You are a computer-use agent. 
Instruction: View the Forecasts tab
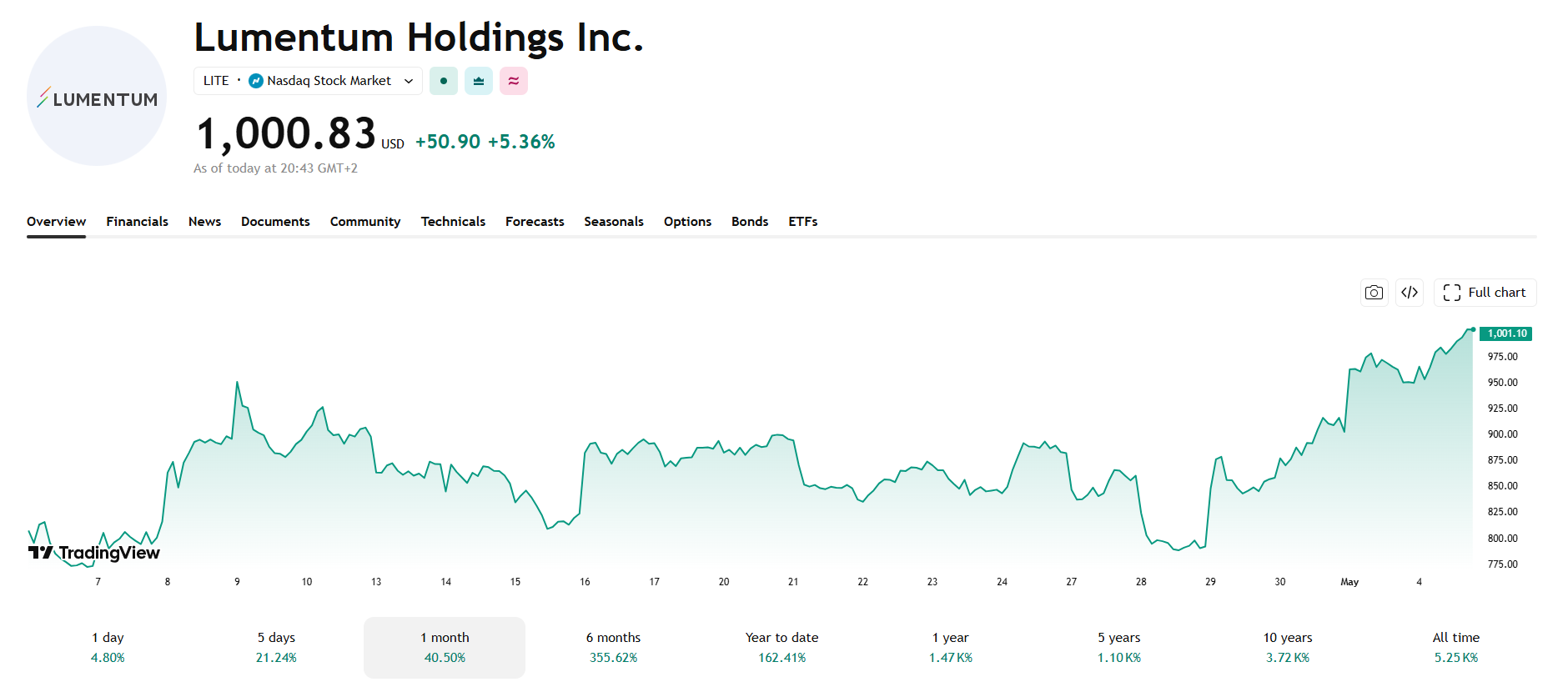point(535,222)
